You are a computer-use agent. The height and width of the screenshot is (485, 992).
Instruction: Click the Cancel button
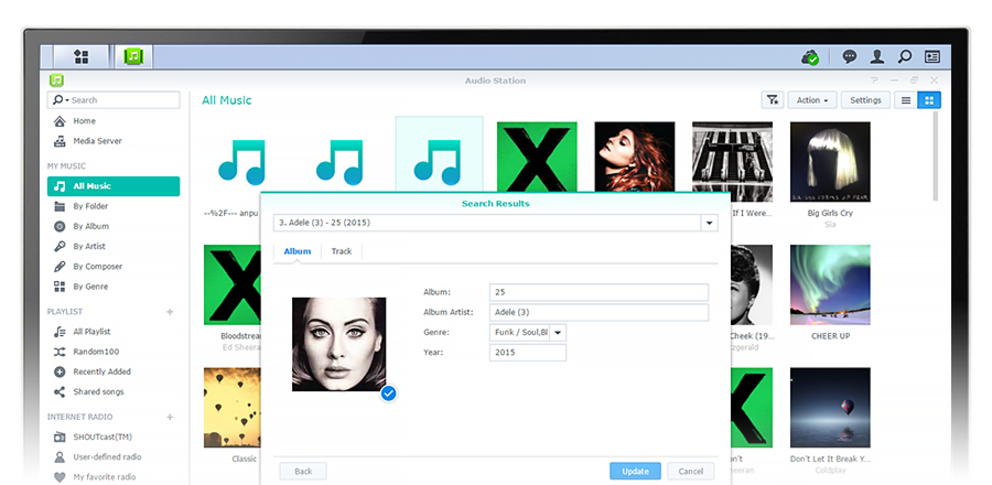690,471
